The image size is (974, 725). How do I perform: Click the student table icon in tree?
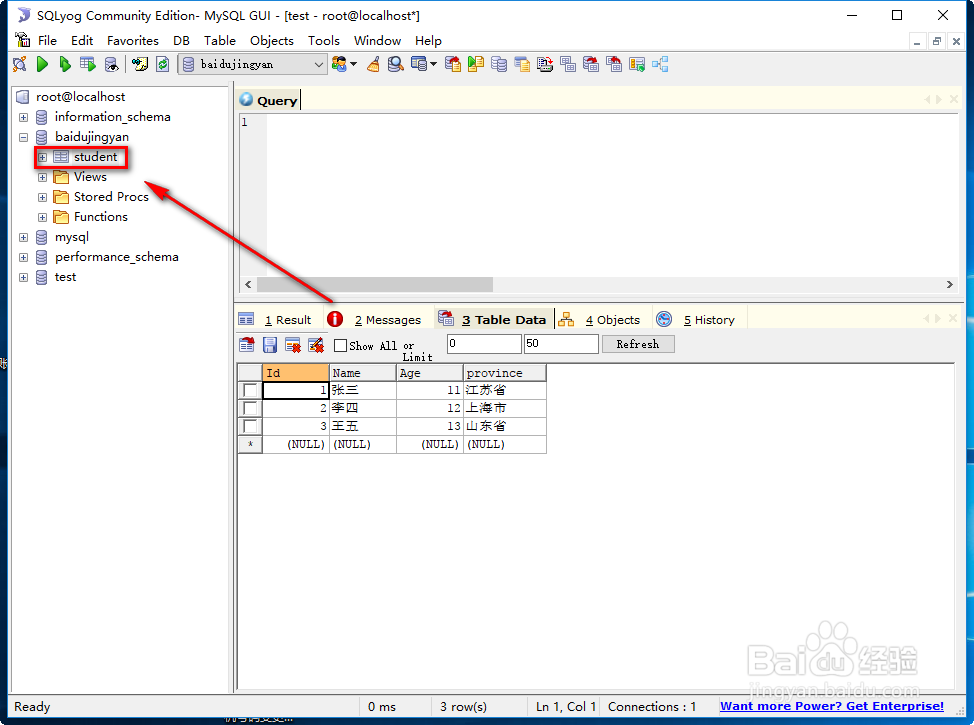[x=61, y=157]
